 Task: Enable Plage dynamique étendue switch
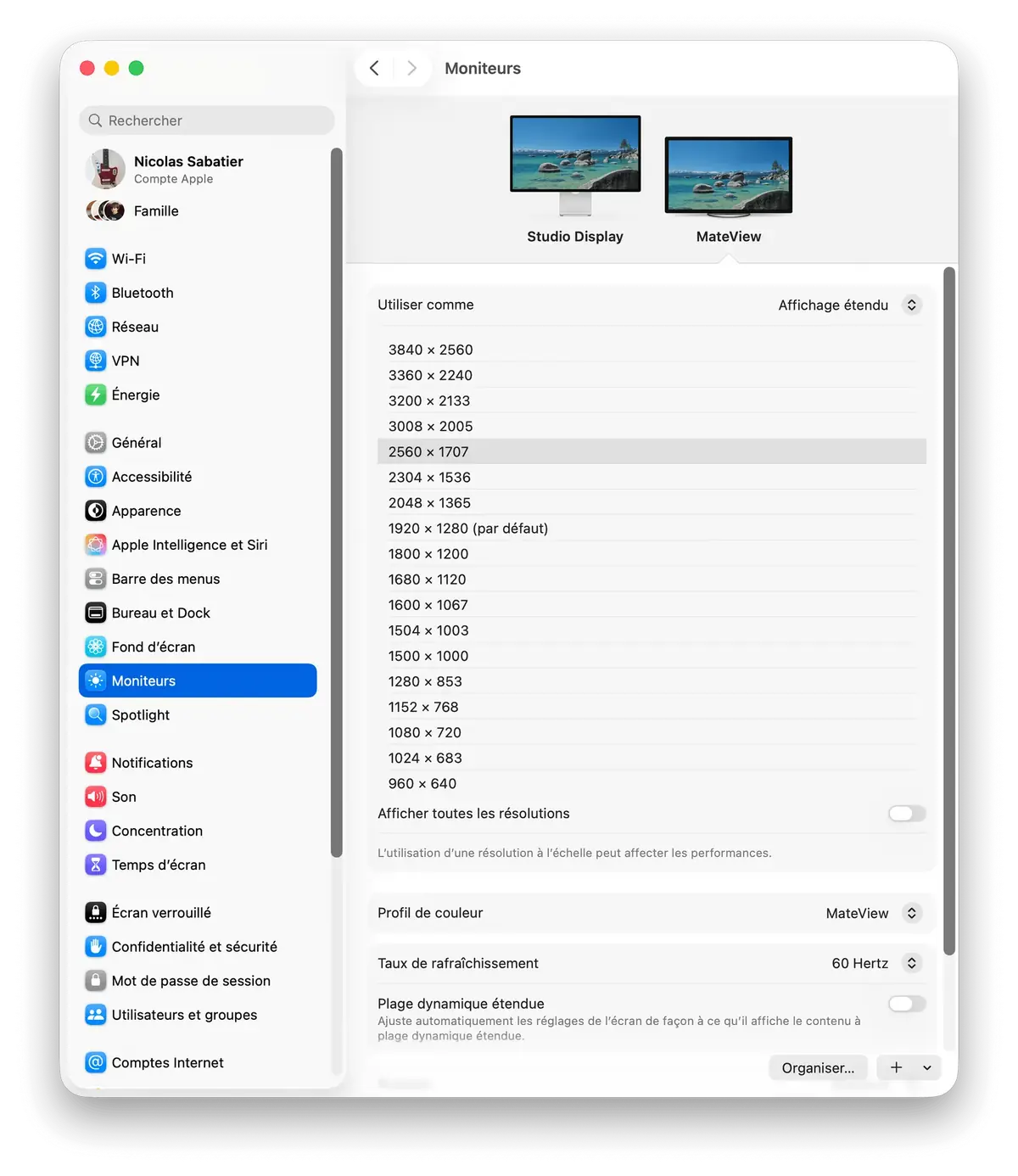(907, 1004)
